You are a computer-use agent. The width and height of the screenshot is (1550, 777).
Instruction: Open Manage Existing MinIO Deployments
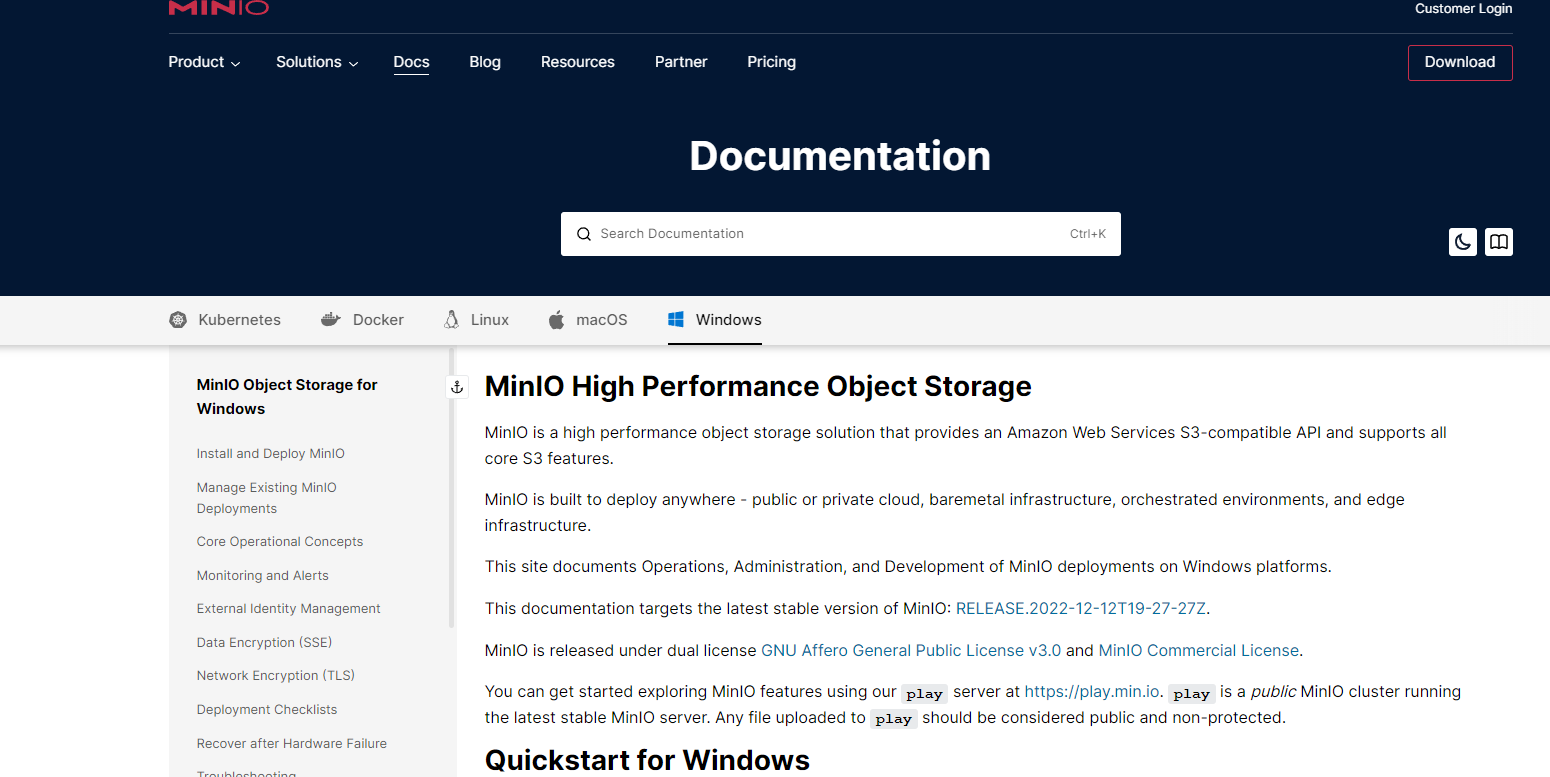point(267,498)
